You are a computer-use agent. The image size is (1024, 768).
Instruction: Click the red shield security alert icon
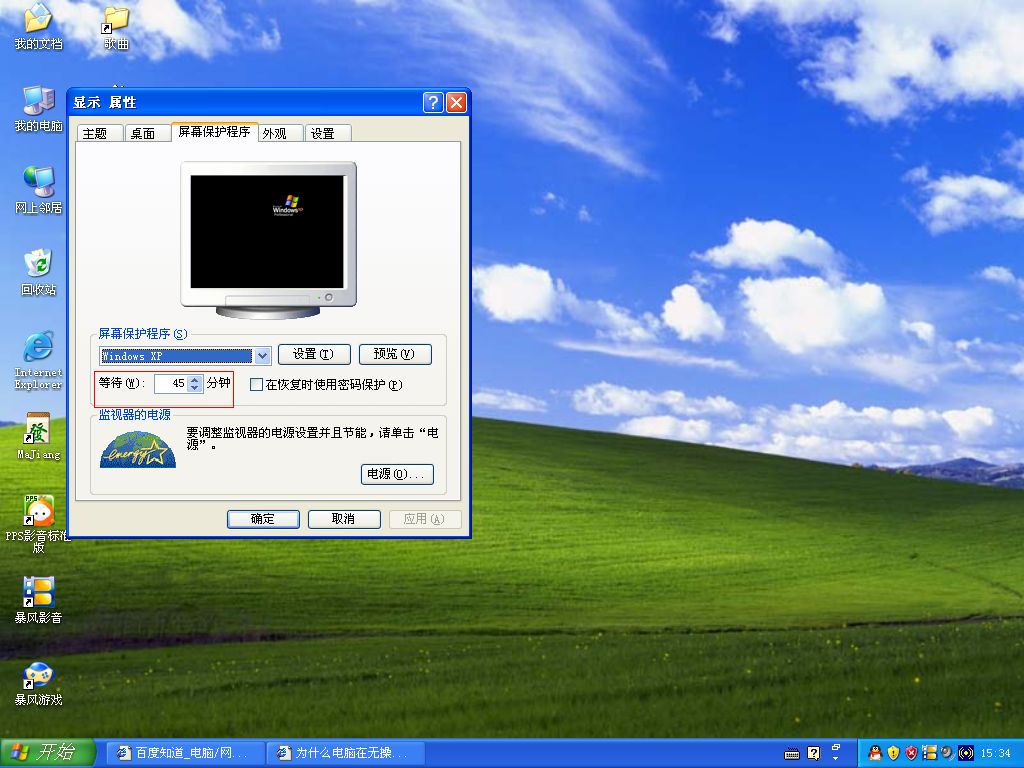[x=911, y=753]
